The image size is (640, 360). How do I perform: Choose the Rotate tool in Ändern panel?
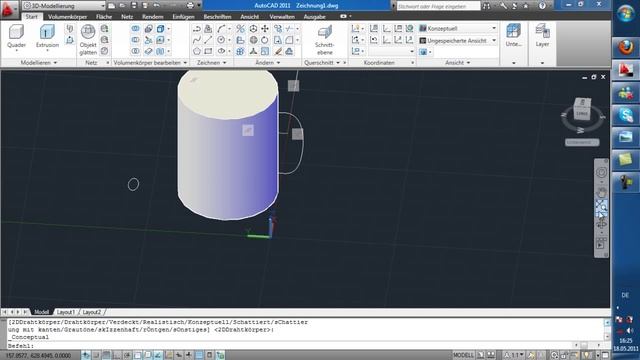[x=265, y=40]
